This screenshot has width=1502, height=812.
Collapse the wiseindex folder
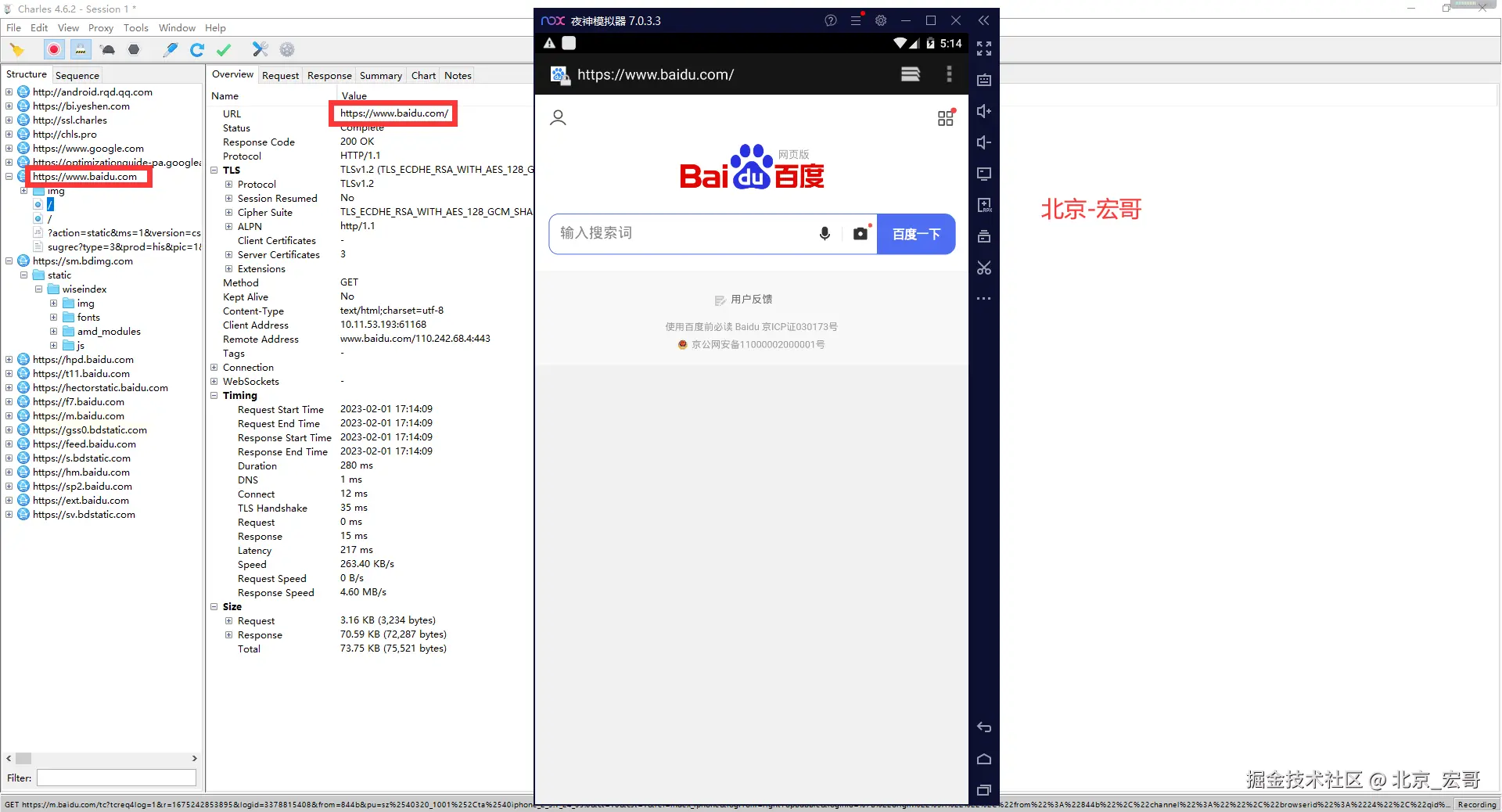click(38, 289)
